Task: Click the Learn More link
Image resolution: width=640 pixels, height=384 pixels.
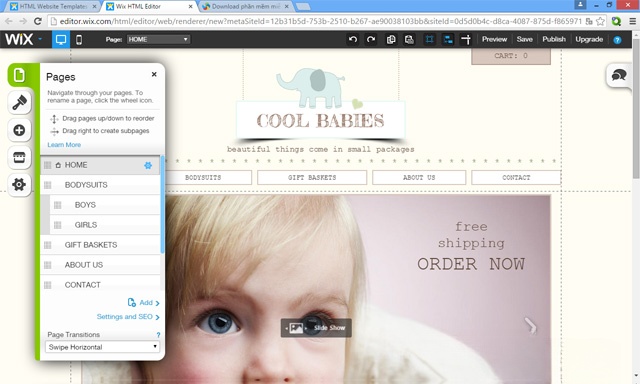Action: [x=64, y=145]
